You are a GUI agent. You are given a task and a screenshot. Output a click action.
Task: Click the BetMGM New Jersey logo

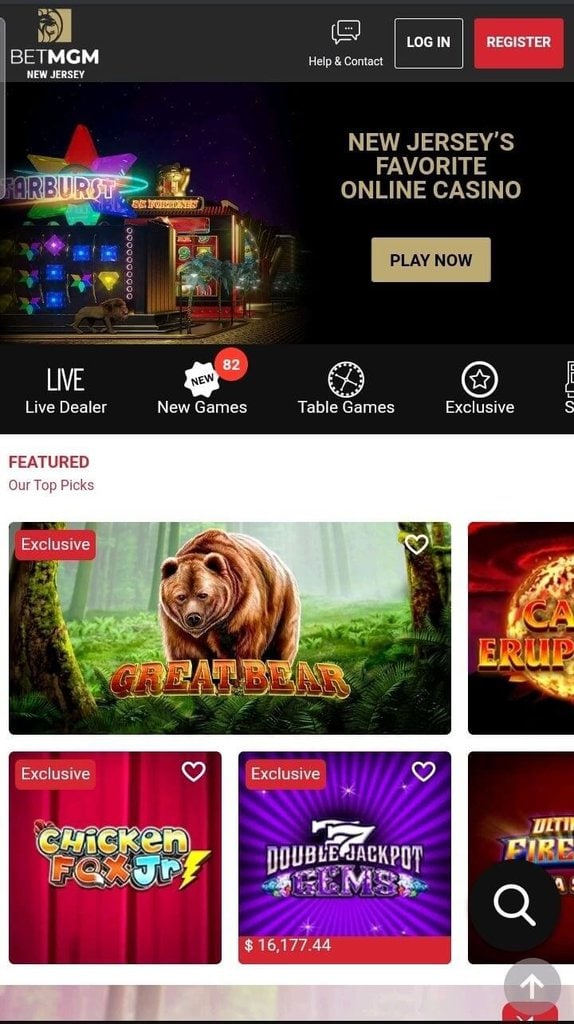click(x=55, y=44)
